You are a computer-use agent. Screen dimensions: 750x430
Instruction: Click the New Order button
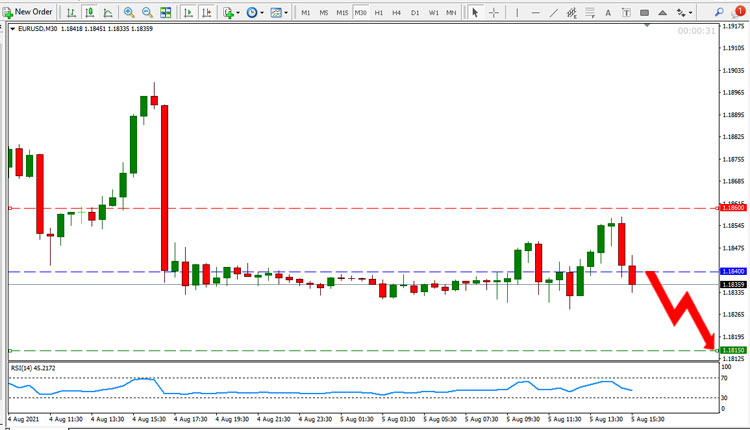pos(27,12)
